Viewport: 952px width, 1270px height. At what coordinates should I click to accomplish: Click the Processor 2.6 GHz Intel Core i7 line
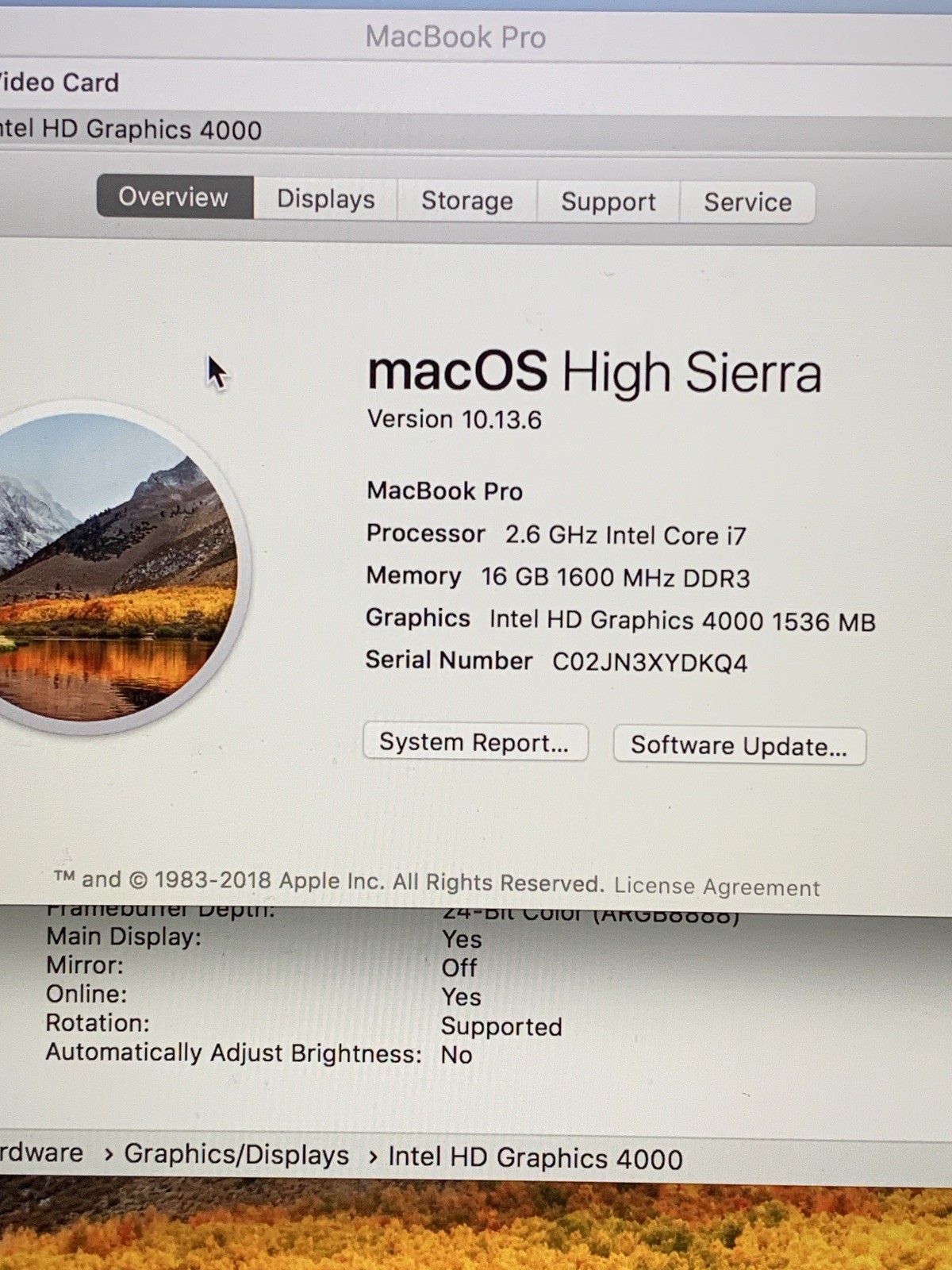[x=555, y=534]
